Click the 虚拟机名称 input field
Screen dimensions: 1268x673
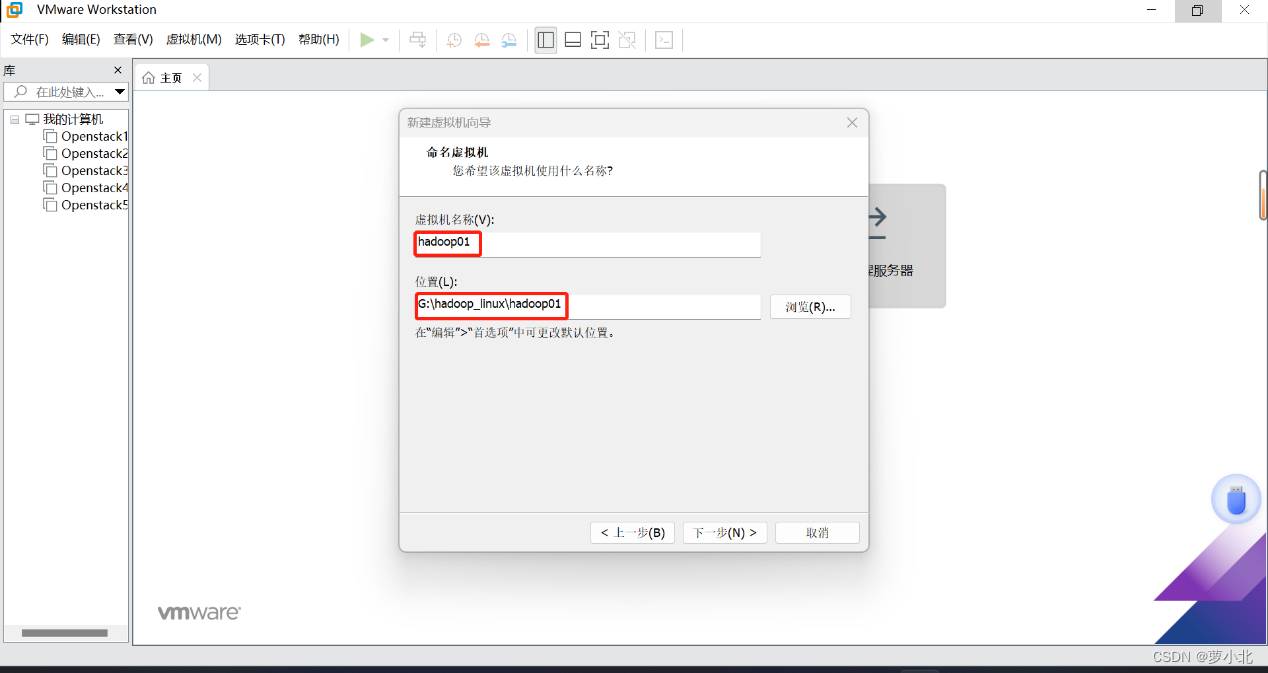click(588, 244)
